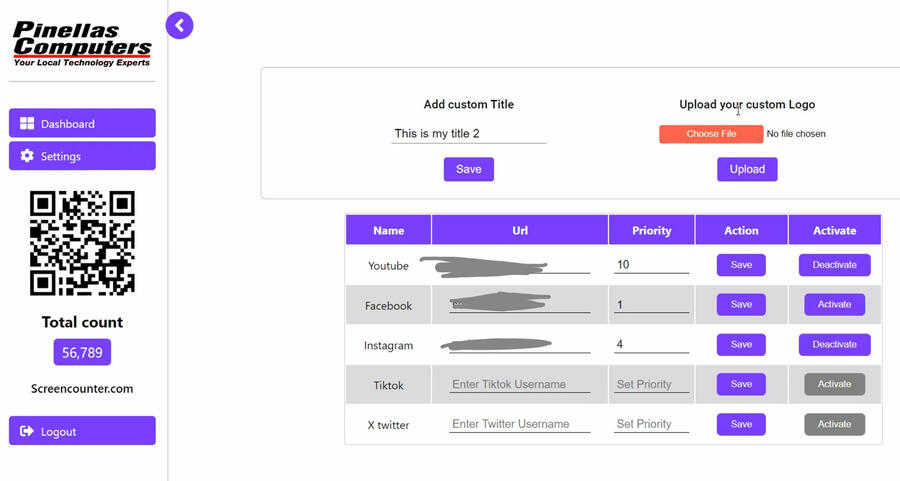900x481 pixels.
Task: Open the Dashboard menu item
Action: coord(82,123)
